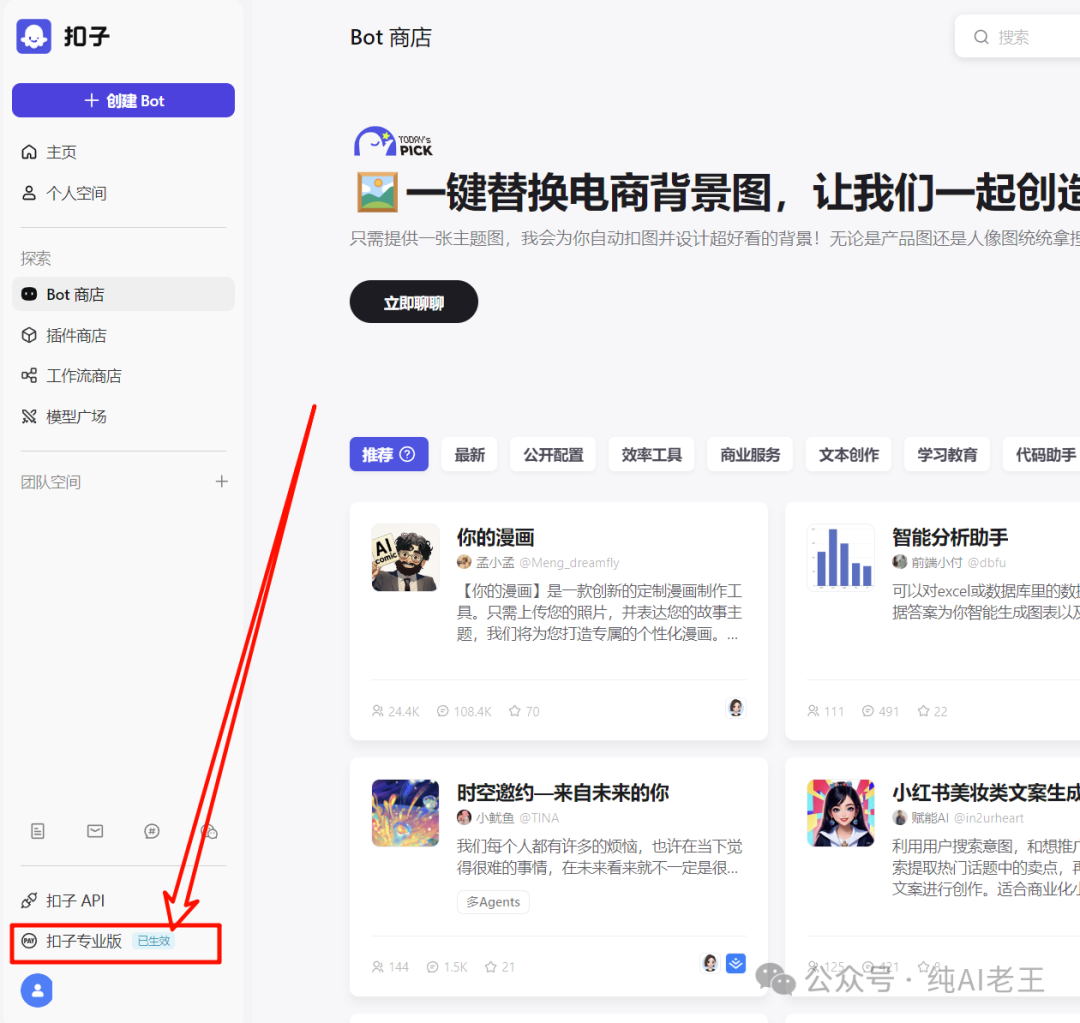Click the blue channel icon on 时空邀约 card
This screenshot has height=1023, width=1080.
[736, 963]
